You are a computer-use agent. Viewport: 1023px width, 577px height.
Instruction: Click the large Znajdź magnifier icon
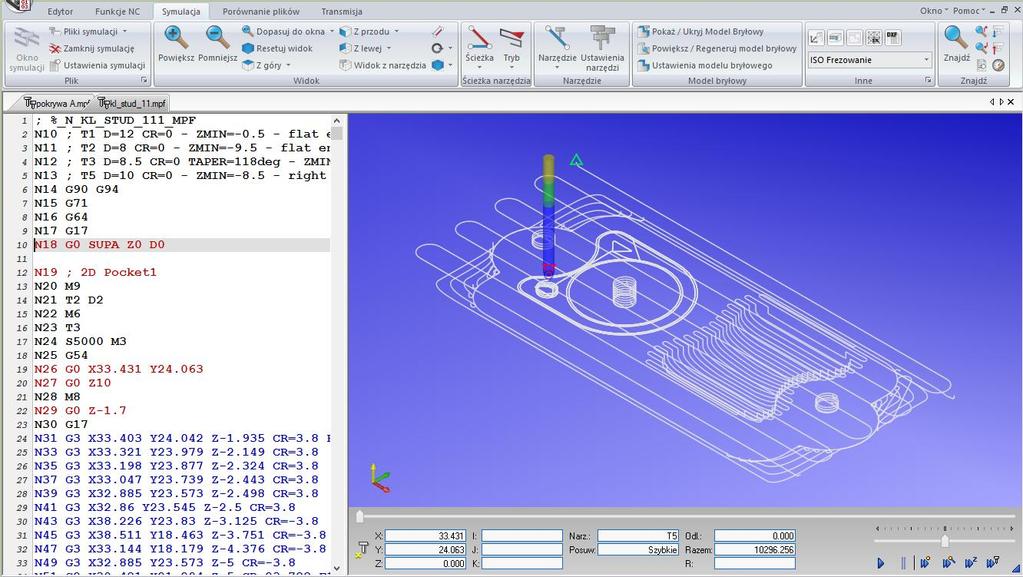tap(956, 38)
